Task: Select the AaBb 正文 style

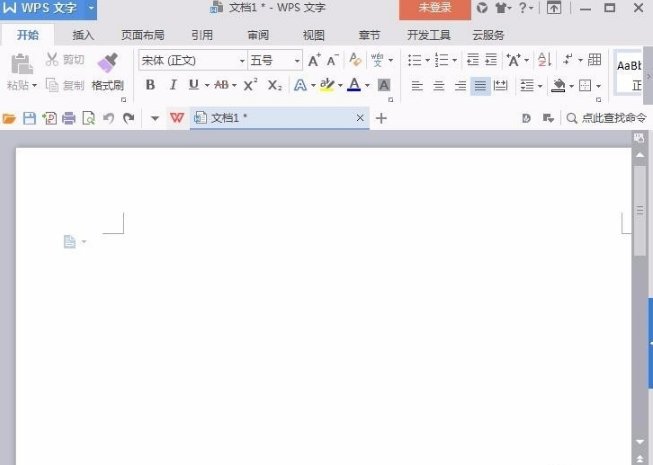Action: 628,74
